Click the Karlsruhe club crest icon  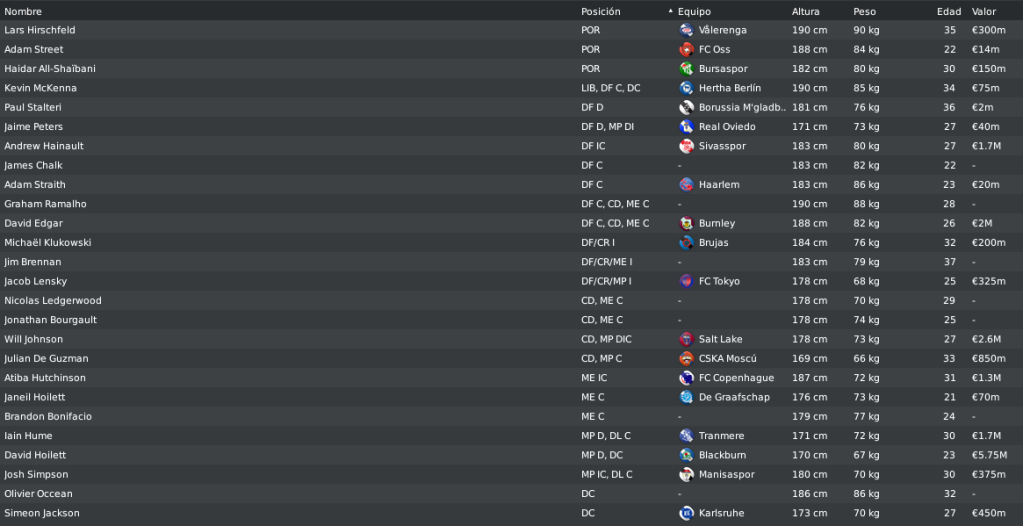coord(686,513)
